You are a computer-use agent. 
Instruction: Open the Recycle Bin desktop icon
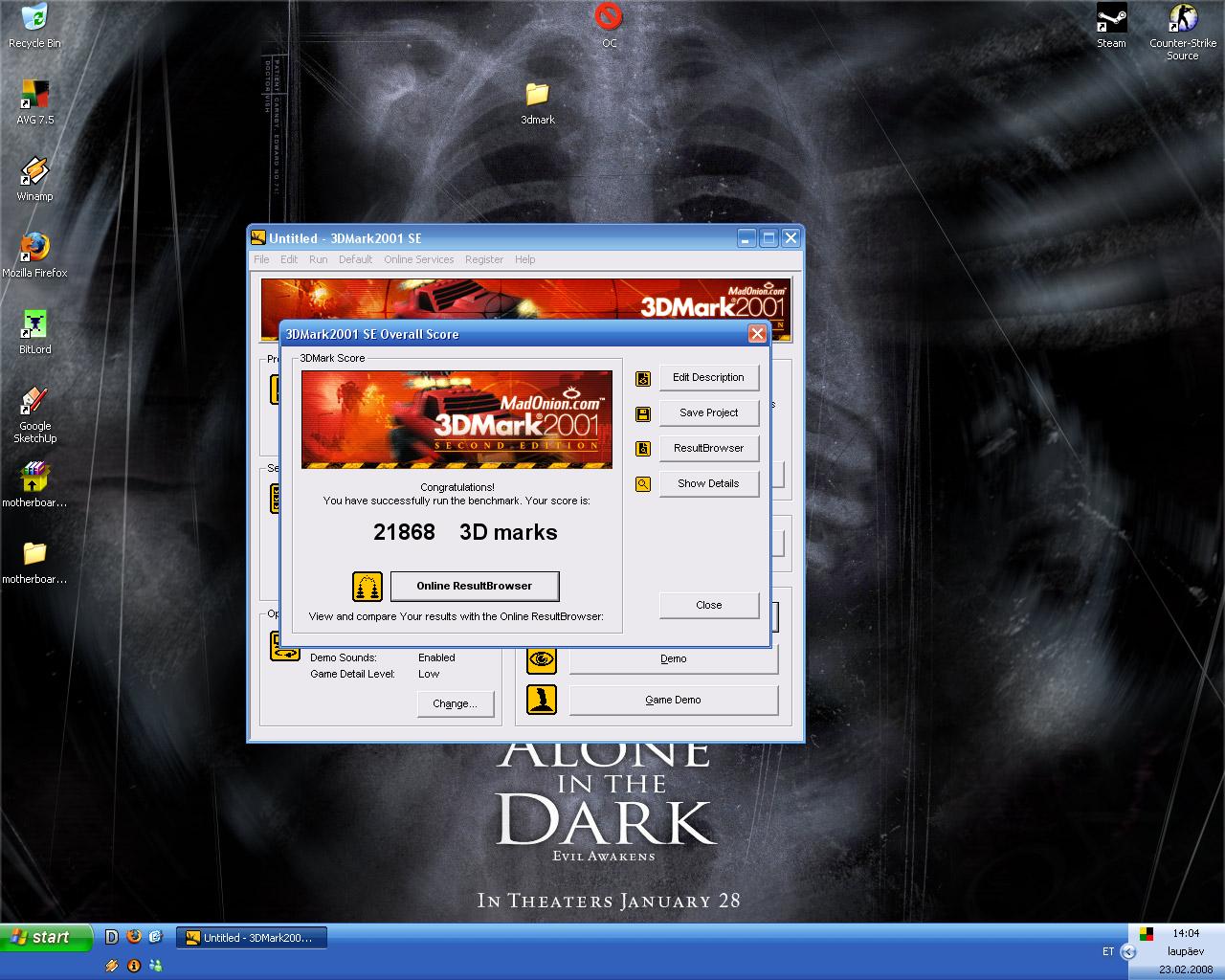click(x=34, y=26)
